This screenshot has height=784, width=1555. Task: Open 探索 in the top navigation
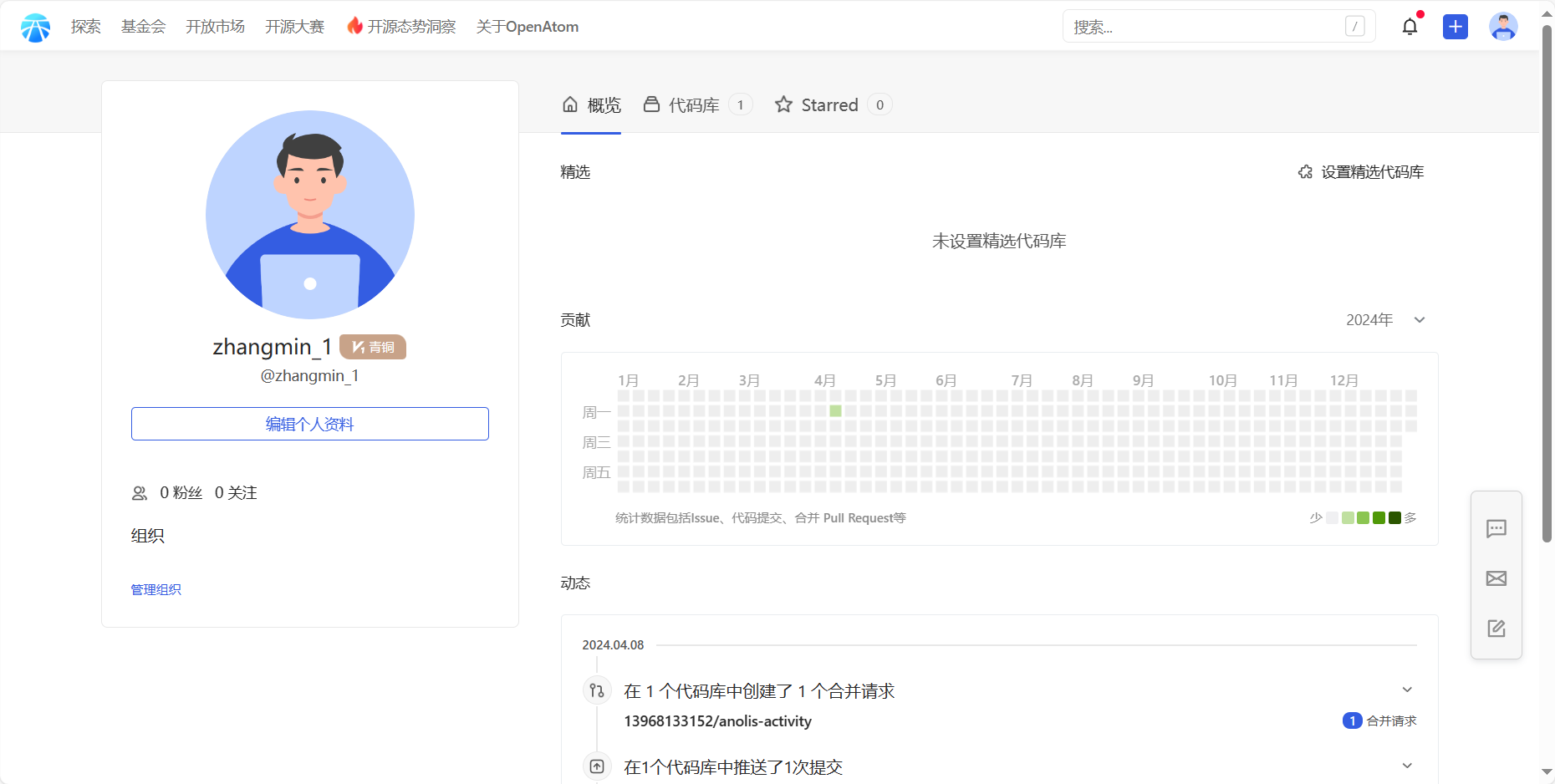pyautogui.click(x=86, y=27)
